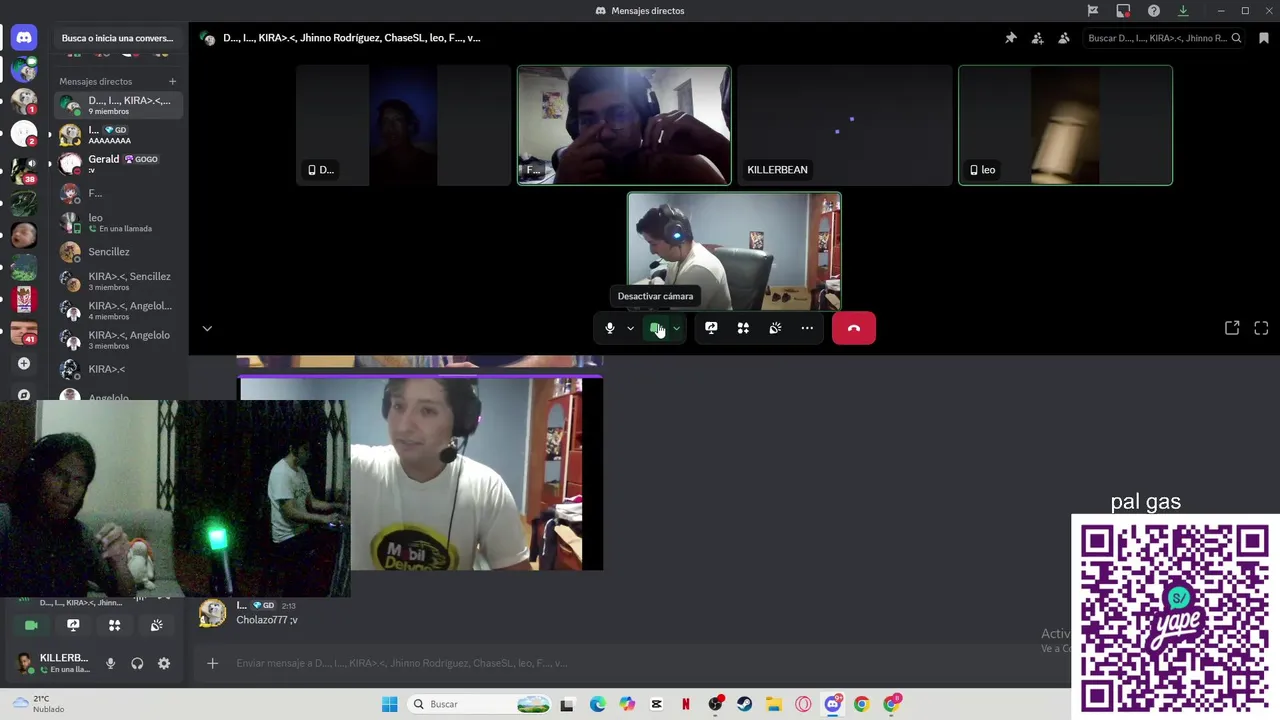Image resolution: width=1280 pixels, height=720 pixels.
Task: Hang up with red disconnect button
Action: pyautogui.click(x=854, y=328)
